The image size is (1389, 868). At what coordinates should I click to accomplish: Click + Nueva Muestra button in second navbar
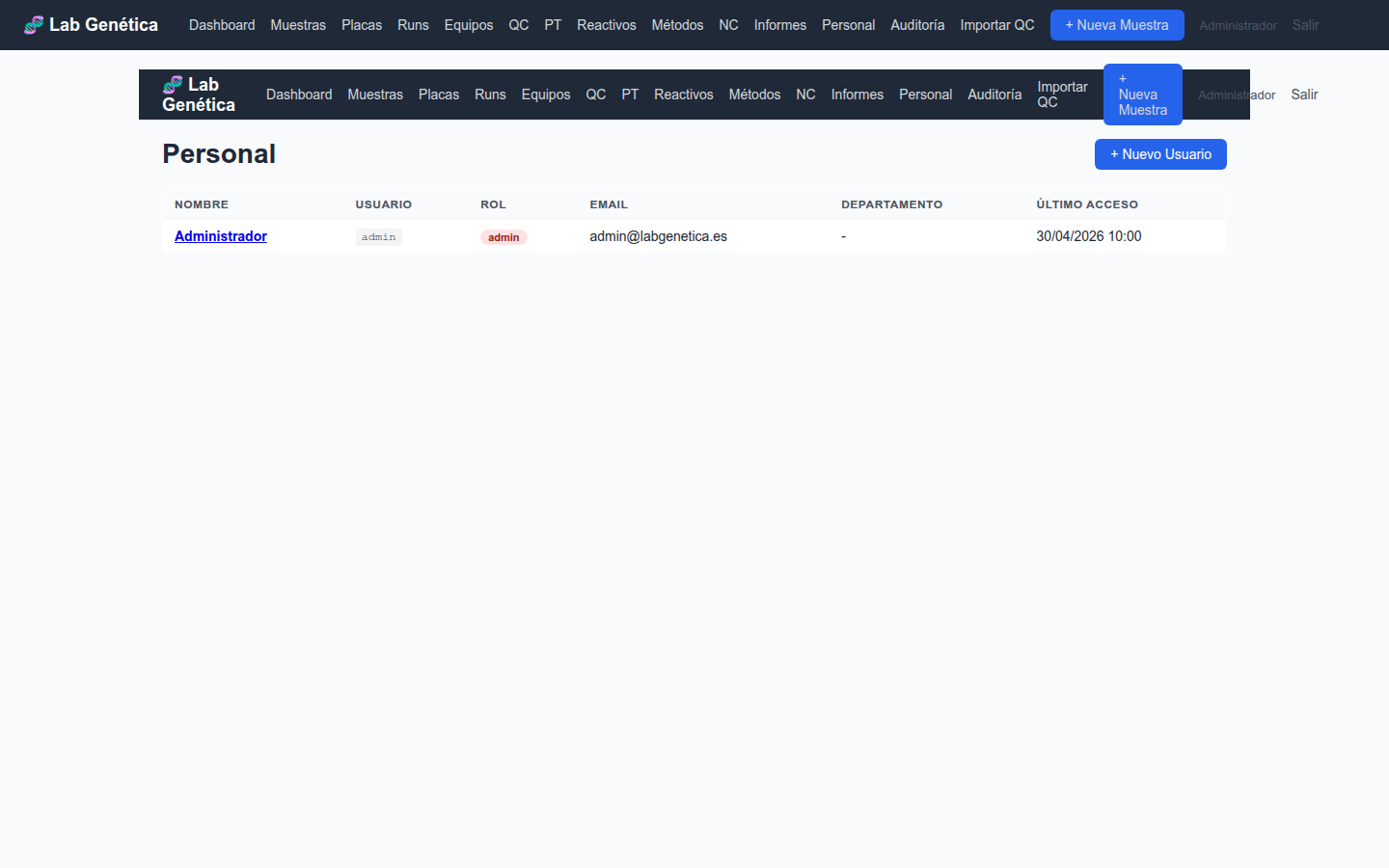[x=1143, y=95]
